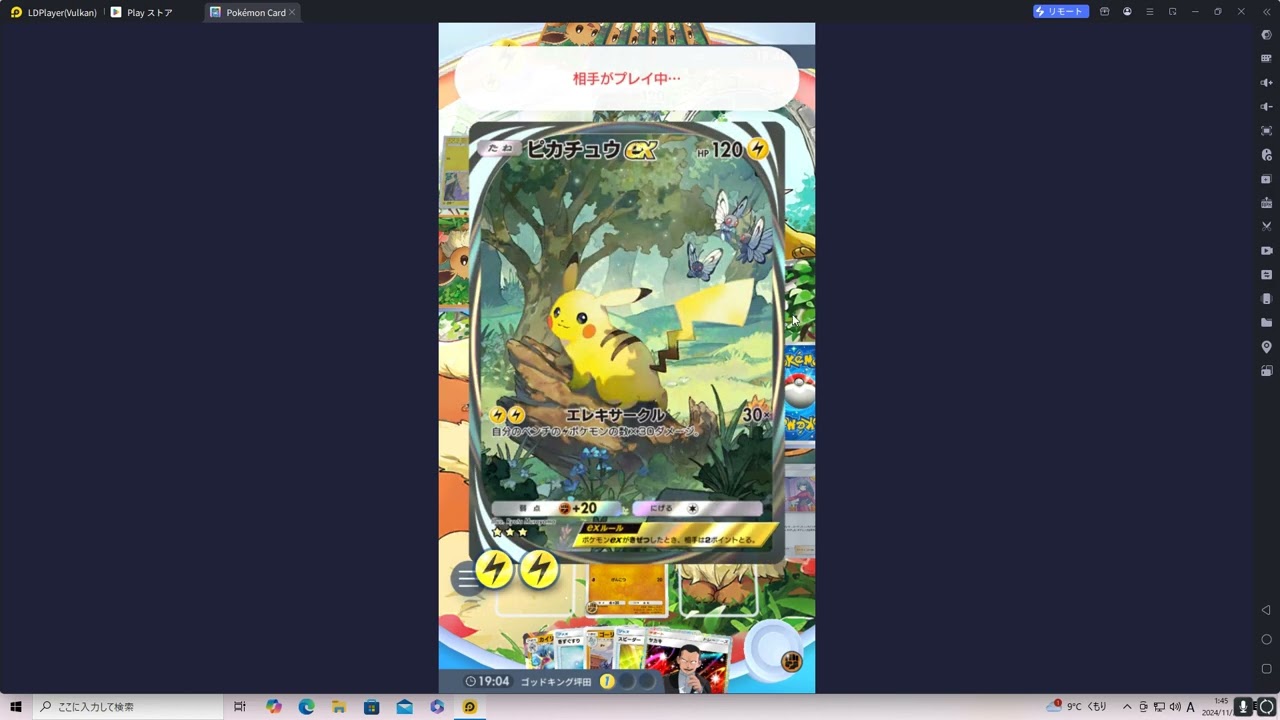Open the volume control in system tray
Viewport: 1280px width, 720px height.
point(1175,707)
